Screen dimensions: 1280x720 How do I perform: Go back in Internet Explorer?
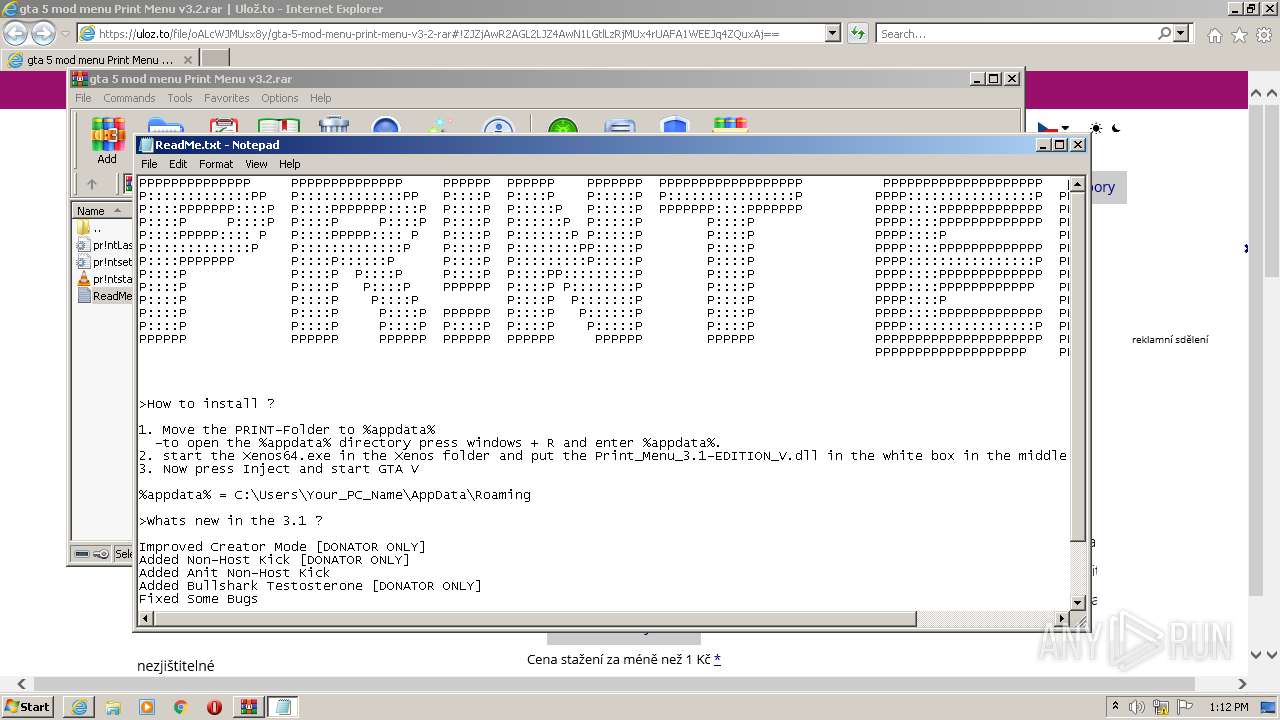[x=16, y=33]
